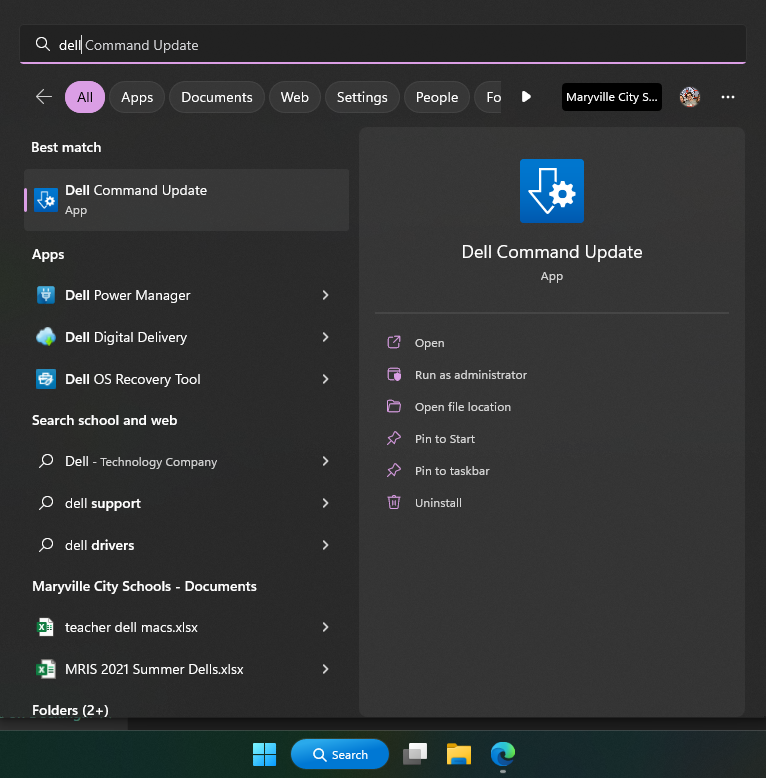Expand dell drivers result chevron

[x=325, y=545]
